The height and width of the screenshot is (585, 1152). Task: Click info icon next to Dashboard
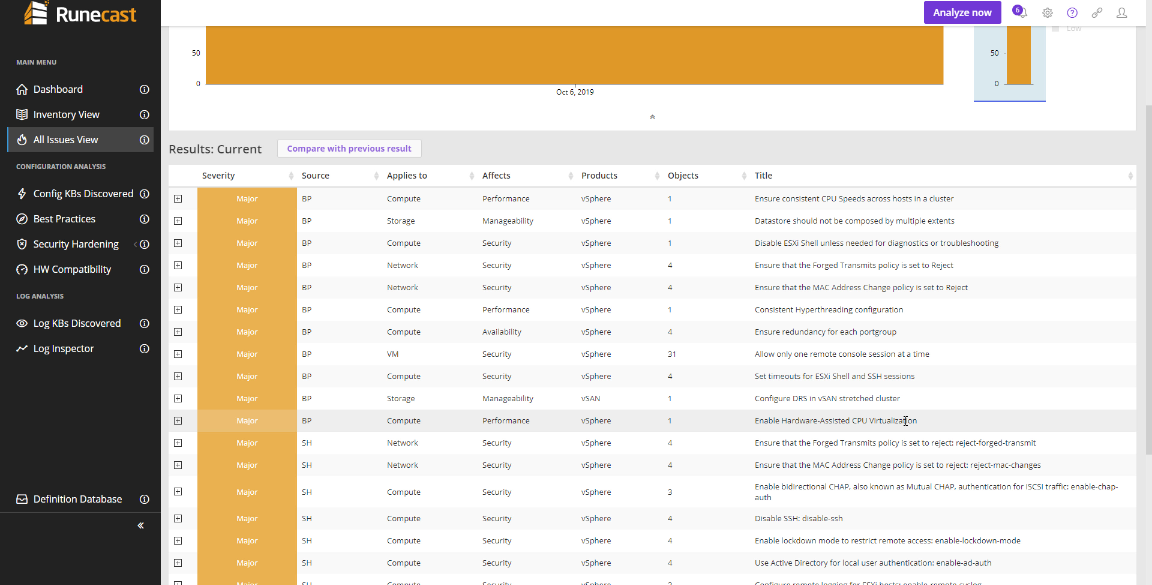(145, 90)
